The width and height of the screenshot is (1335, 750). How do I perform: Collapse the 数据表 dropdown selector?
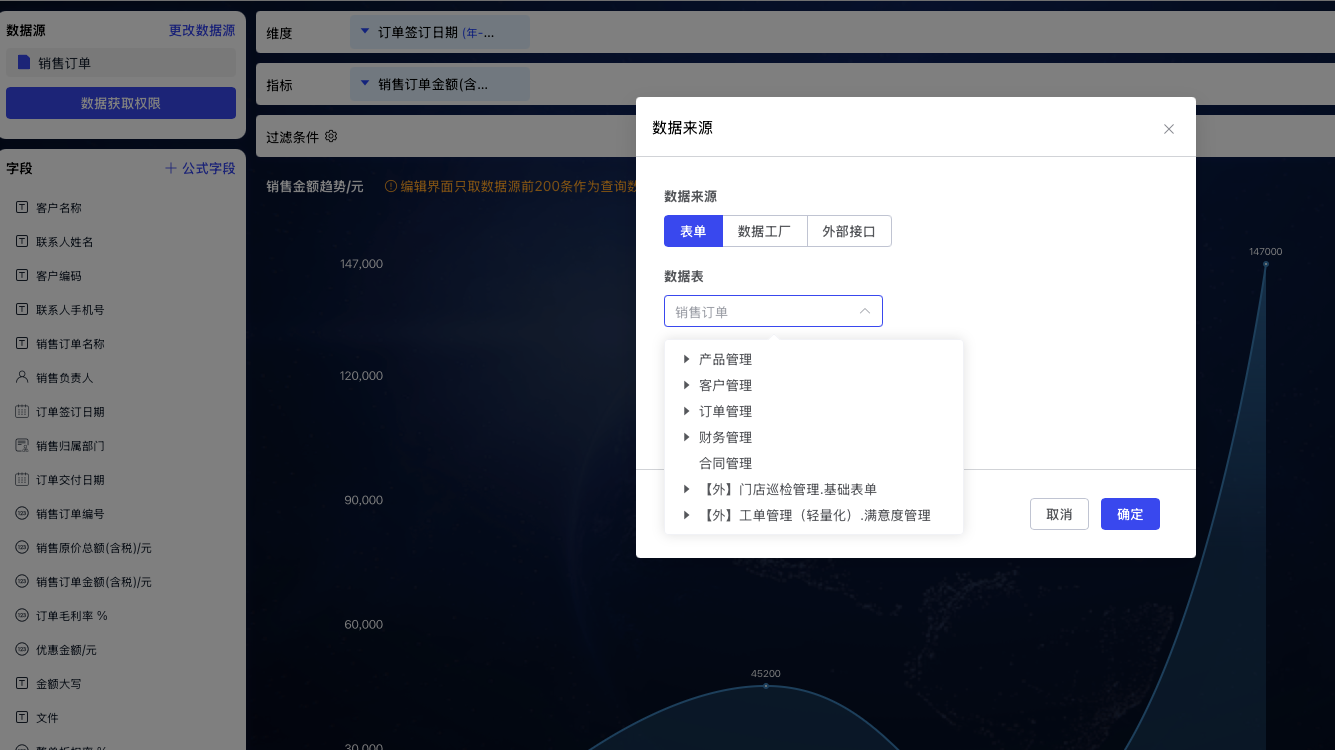tap(864, 311)
